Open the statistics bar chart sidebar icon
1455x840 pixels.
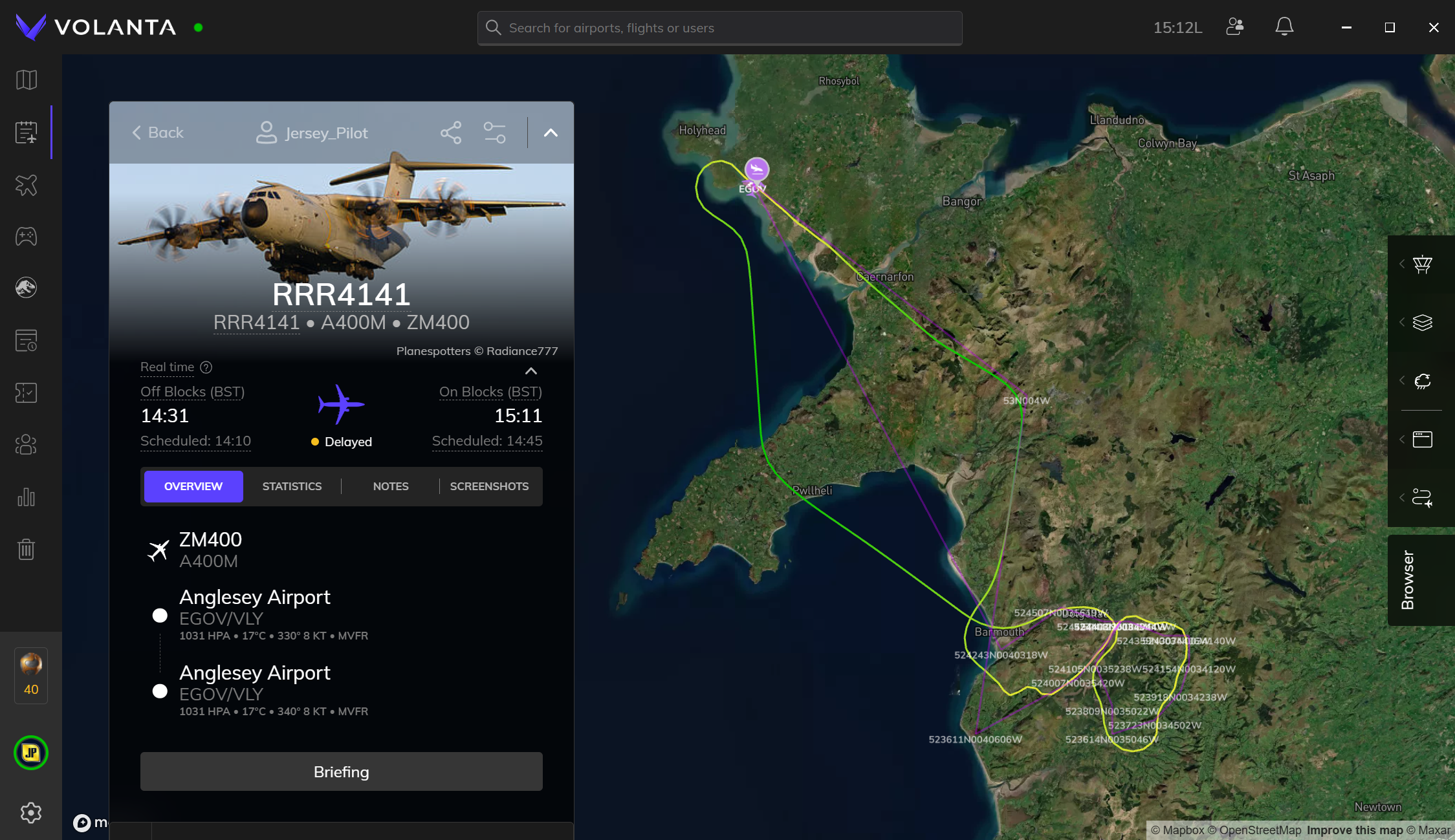(27, 497)
